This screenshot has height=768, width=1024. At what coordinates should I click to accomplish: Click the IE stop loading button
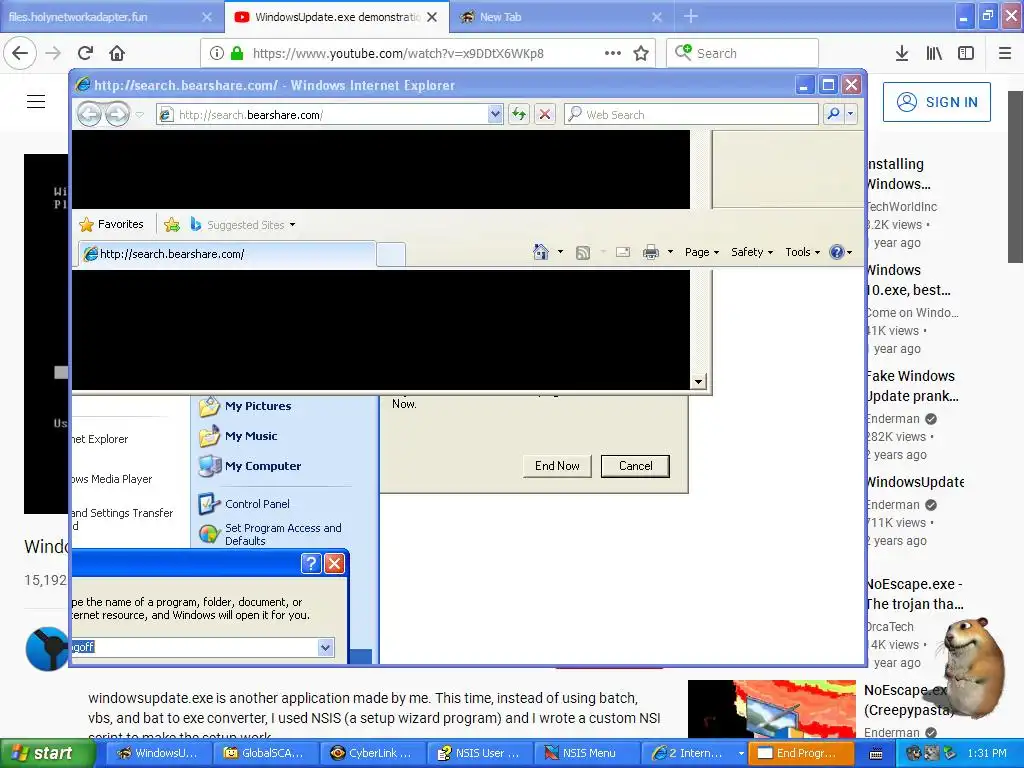[x=545, y=114]
